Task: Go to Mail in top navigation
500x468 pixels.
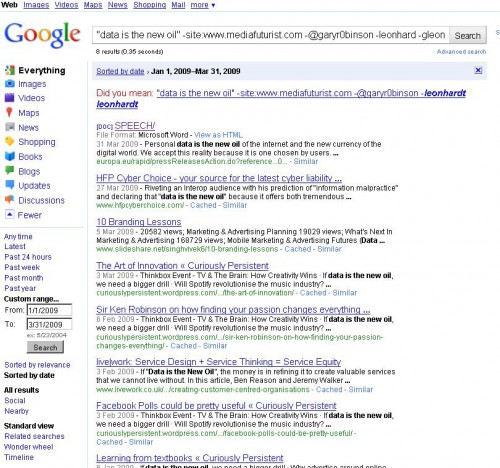Action: [178, 5]
